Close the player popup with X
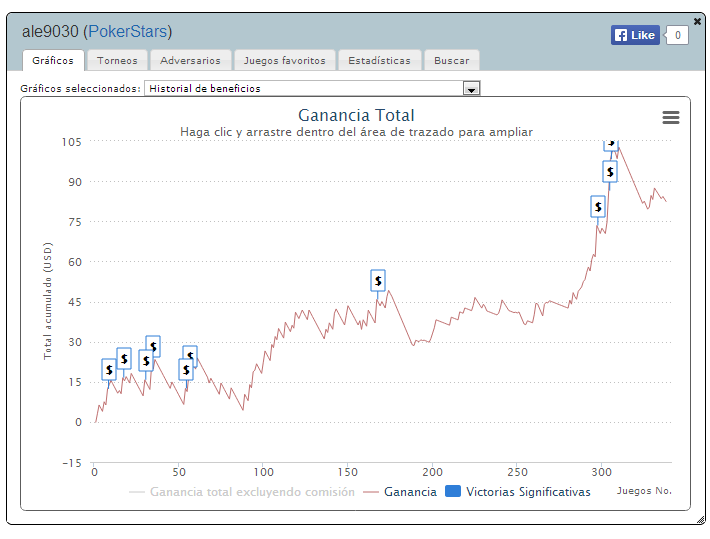The image size is (710, 539). tap(697, 21)
